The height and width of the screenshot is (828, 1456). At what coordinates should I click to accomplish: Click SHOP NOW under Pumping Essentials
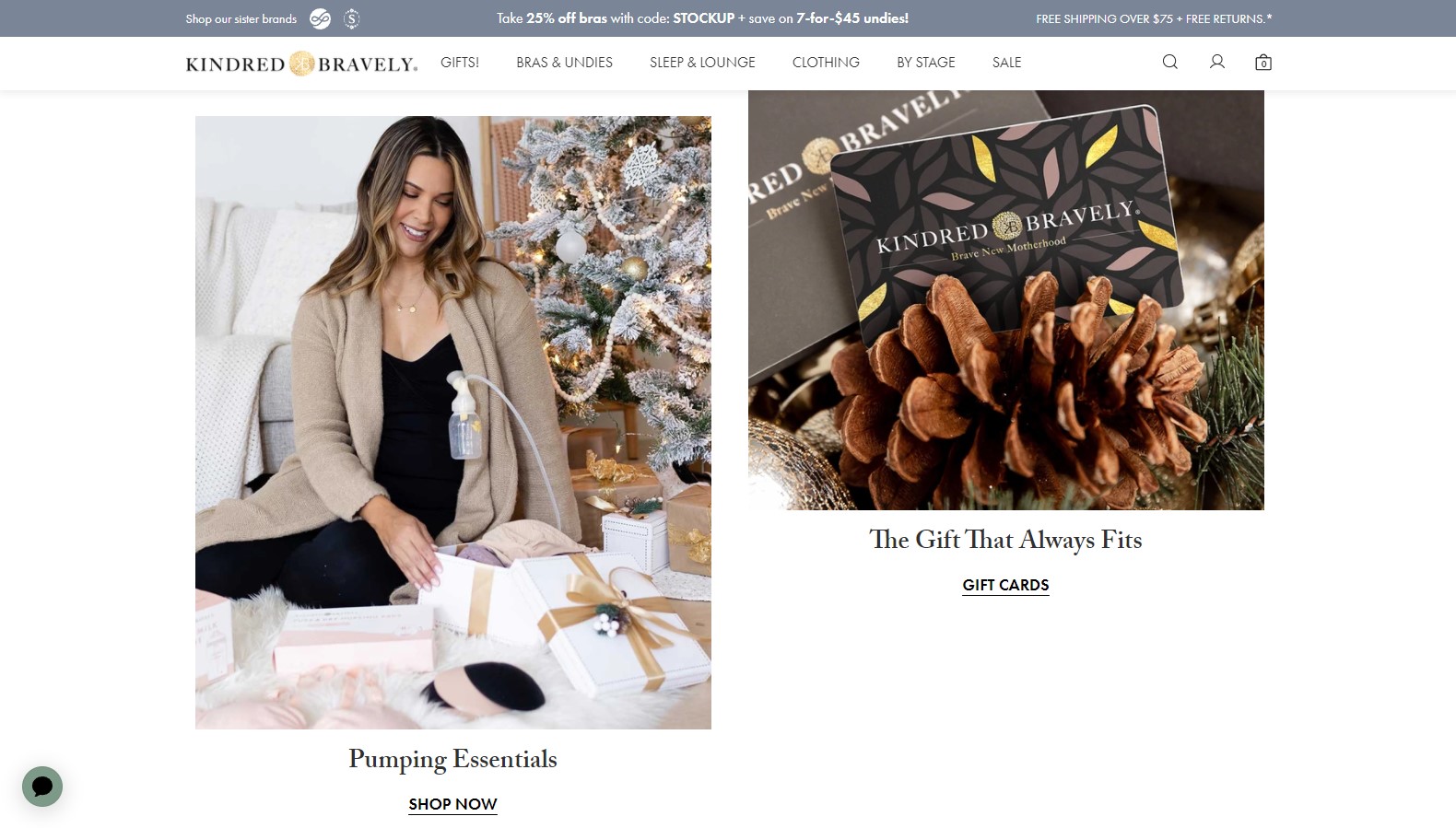coord(452,805)
